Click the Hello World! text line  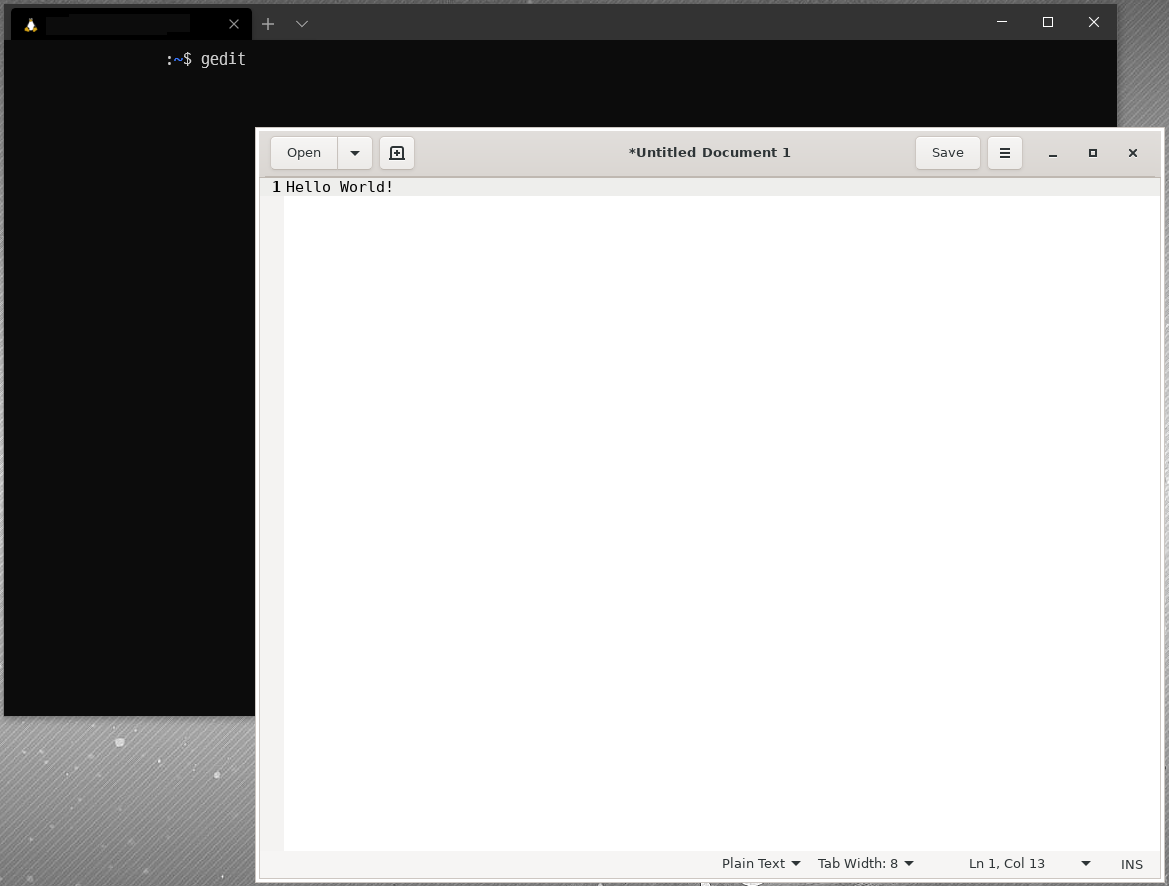(x=339, y=186)
